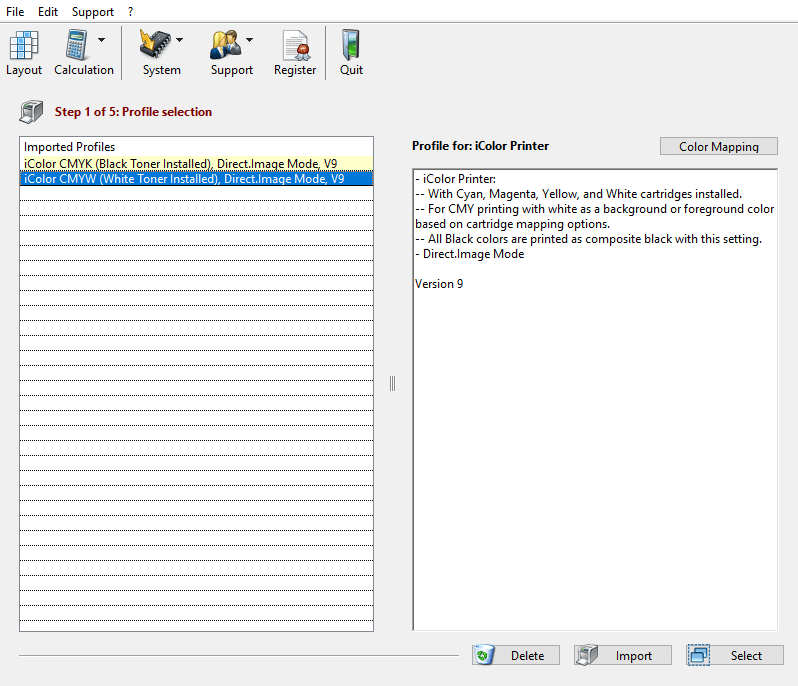Viewport: 798px width, 686px height.
Task: Click the panel splitter handle
Action: point(392,383)
